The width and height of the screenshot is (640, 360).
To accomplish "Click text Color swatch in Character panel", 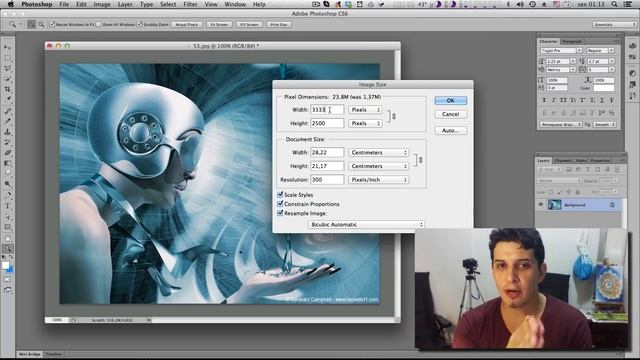I will tap(604, 88).
